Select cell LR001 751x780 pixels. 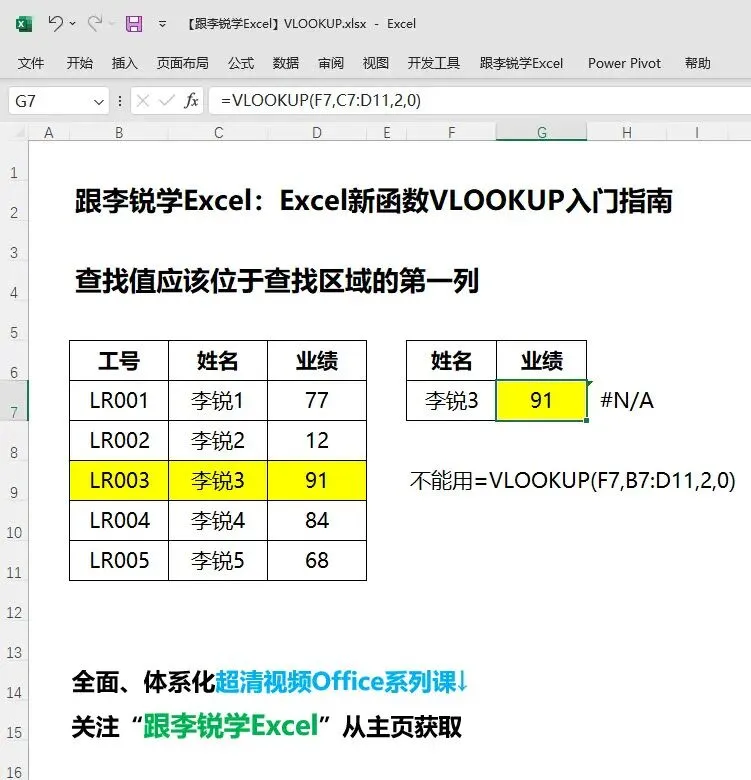point(119,400)
